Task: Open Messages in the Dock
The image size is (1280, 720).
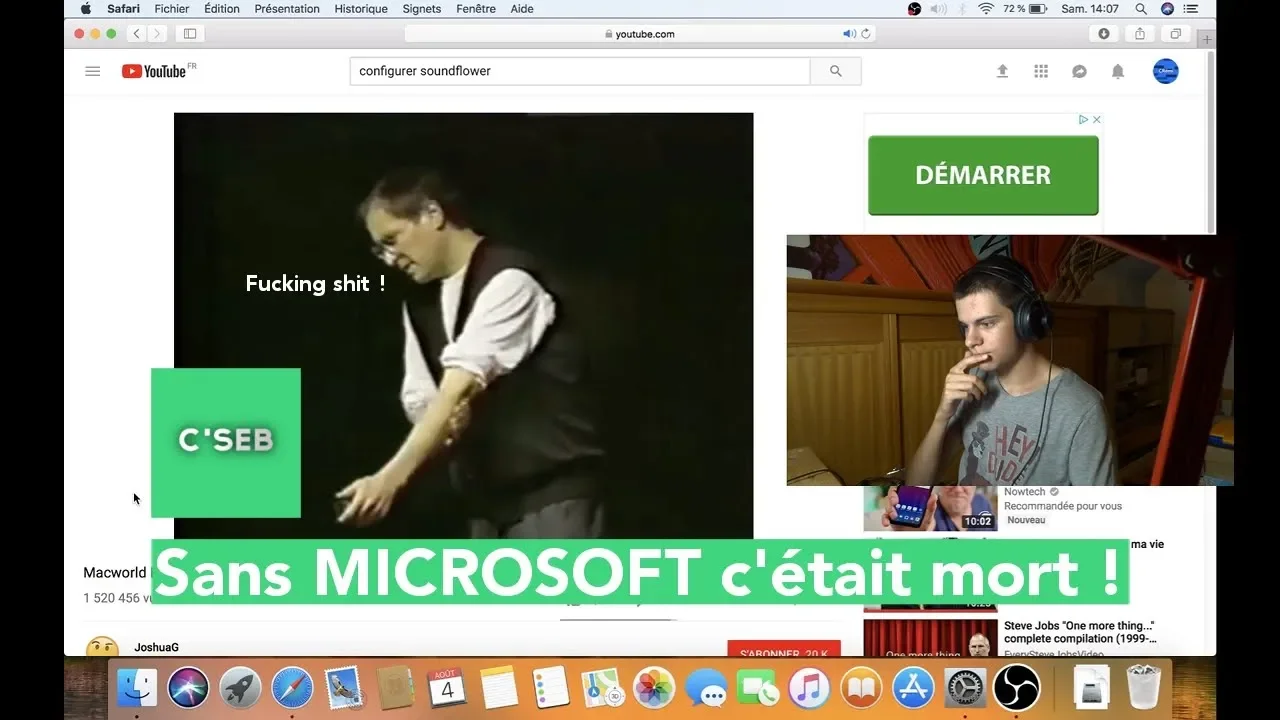Action: 707,687
